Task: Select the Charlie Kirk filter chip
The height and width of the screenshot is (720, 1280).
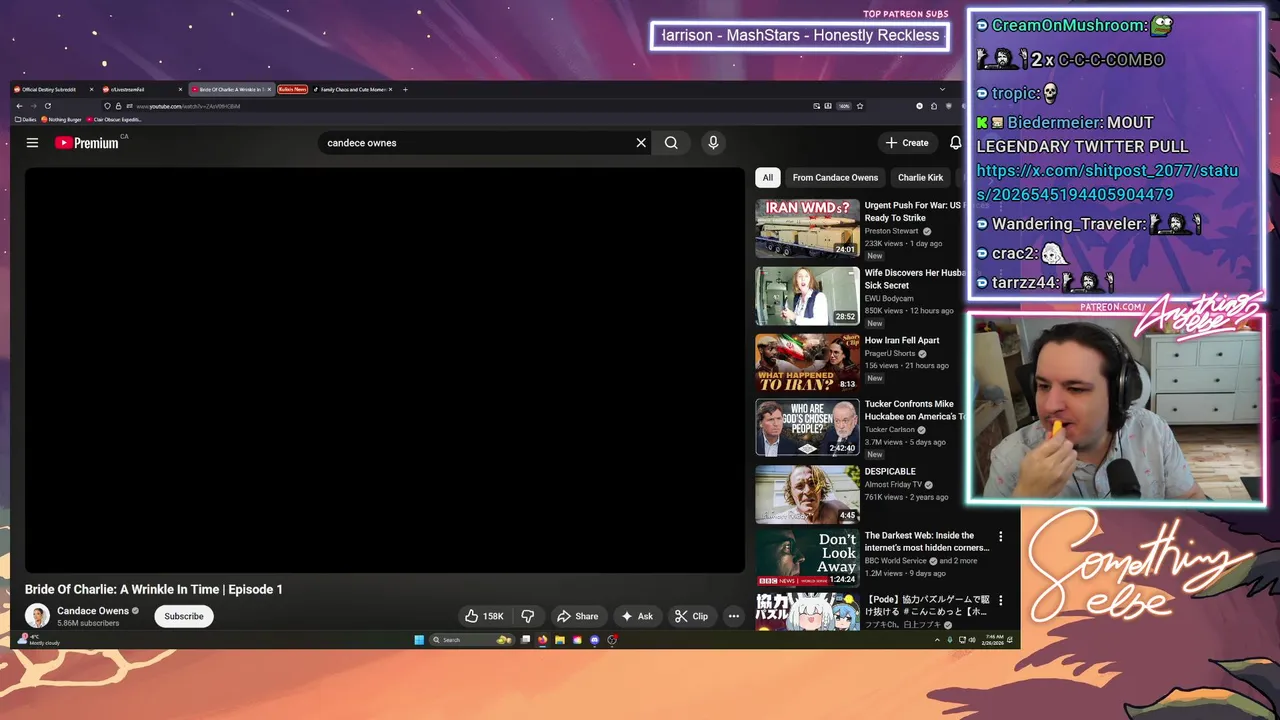Action: tap(920, 178)
